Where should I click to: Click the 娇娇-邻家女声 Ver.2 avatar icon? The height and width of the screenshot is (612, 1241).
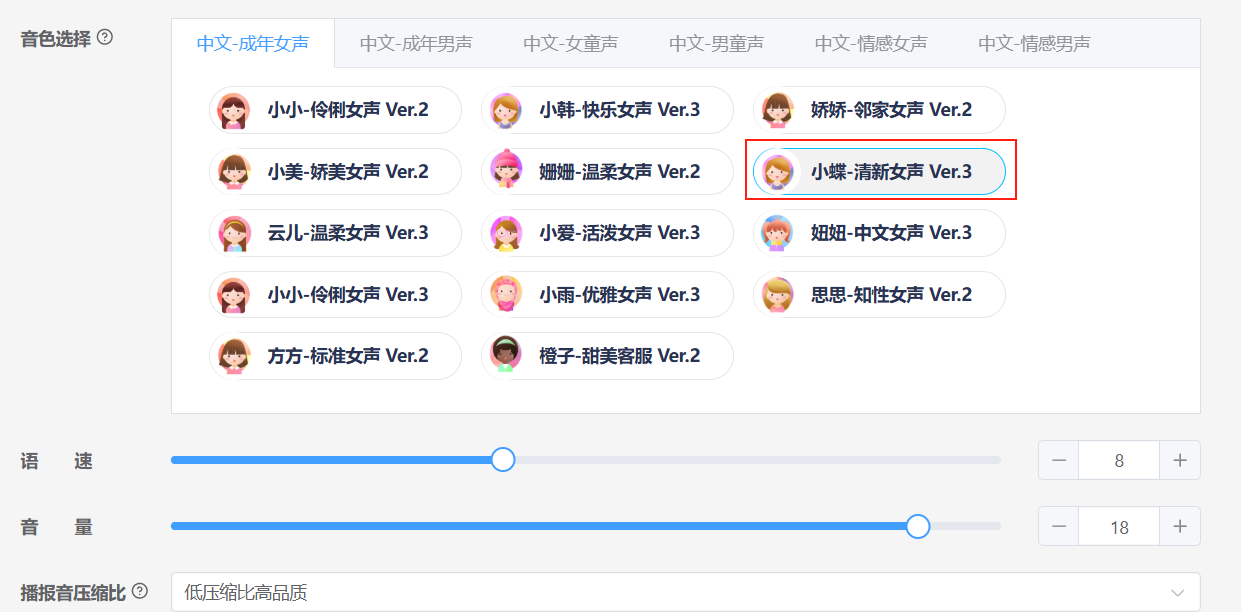(x=777, y=110)
